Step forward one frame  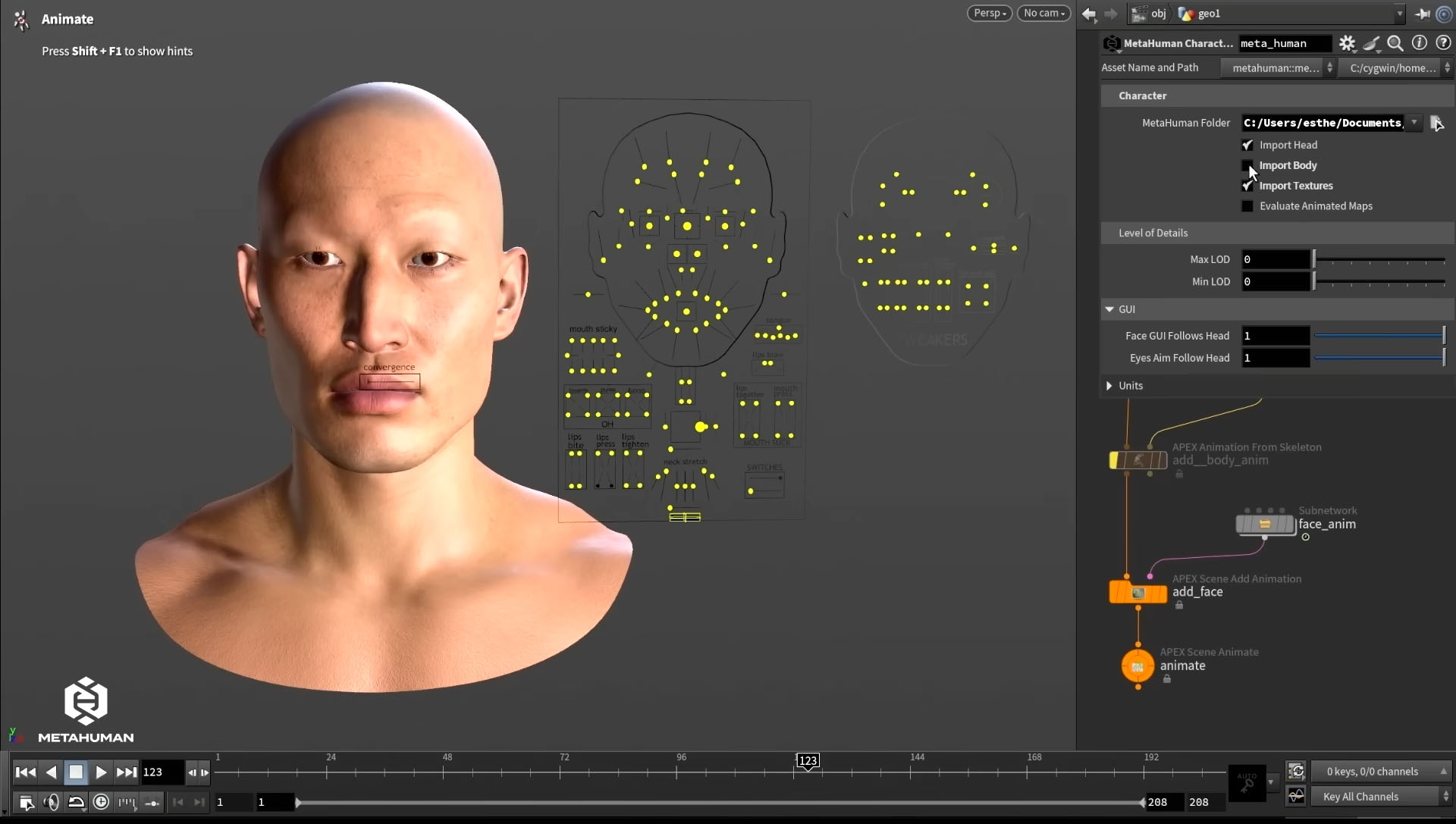pyautogui.click(x=205, y=772)
